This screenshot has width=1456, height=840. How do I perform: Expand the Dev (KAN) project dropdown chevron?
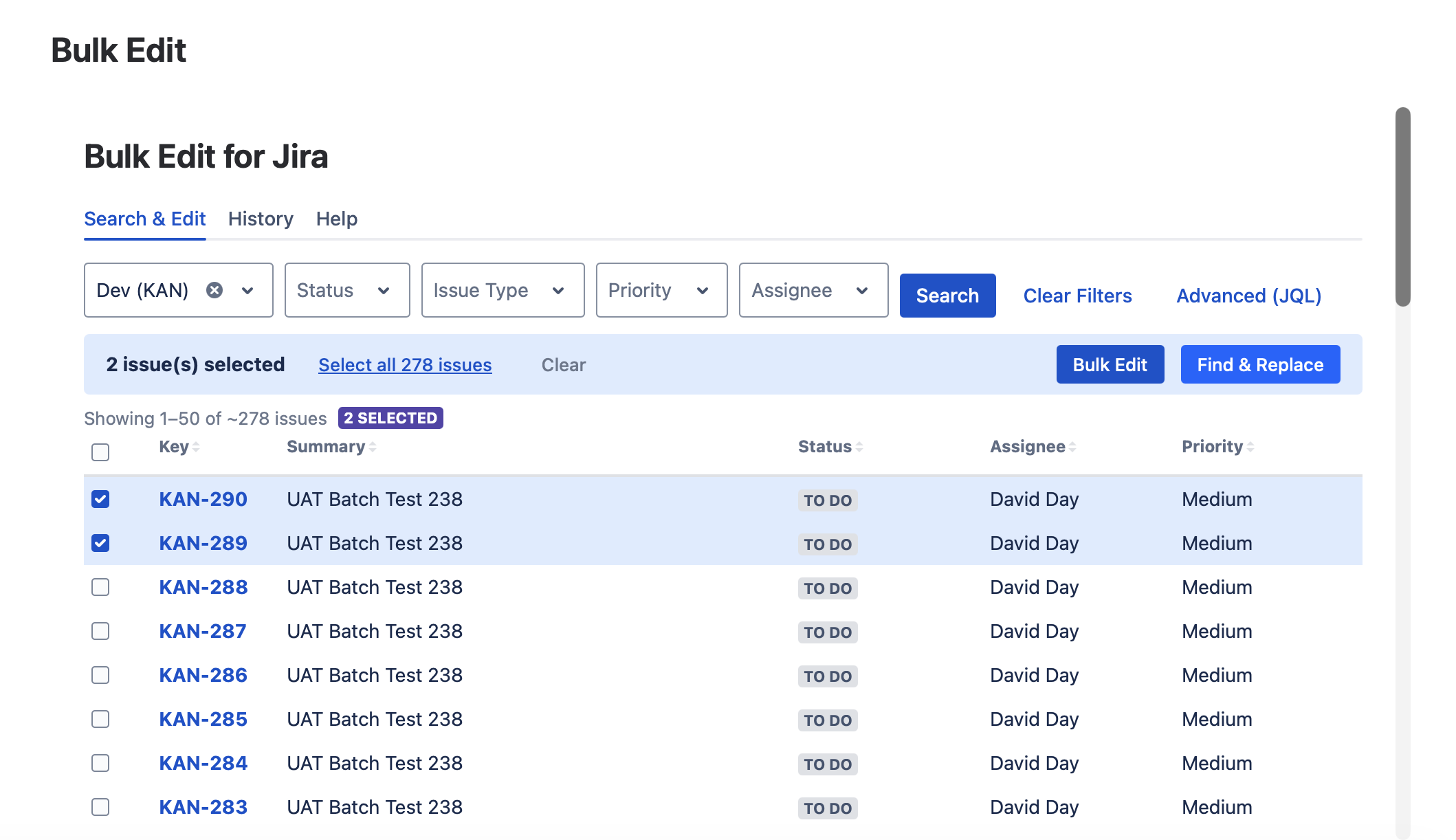coord(247,291)
